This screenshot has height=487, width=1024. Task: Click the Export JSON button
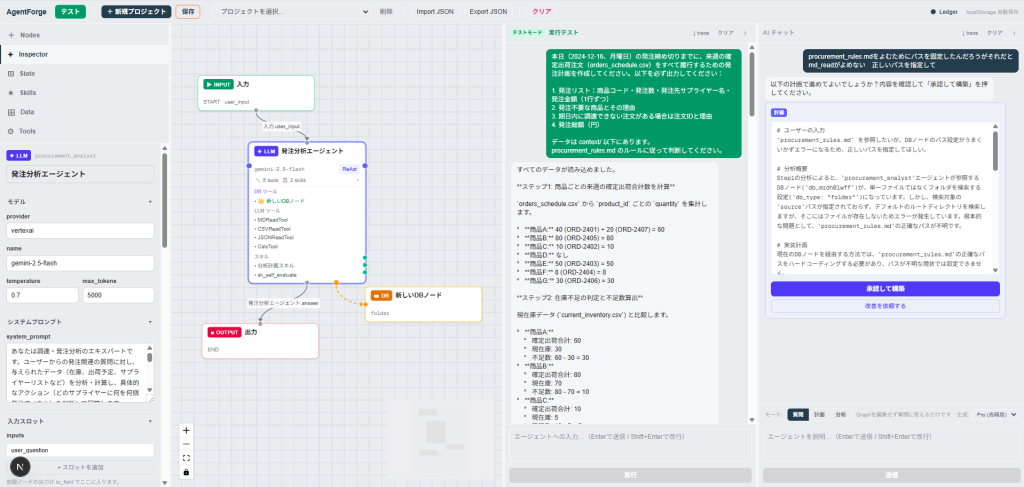point(488,12)
